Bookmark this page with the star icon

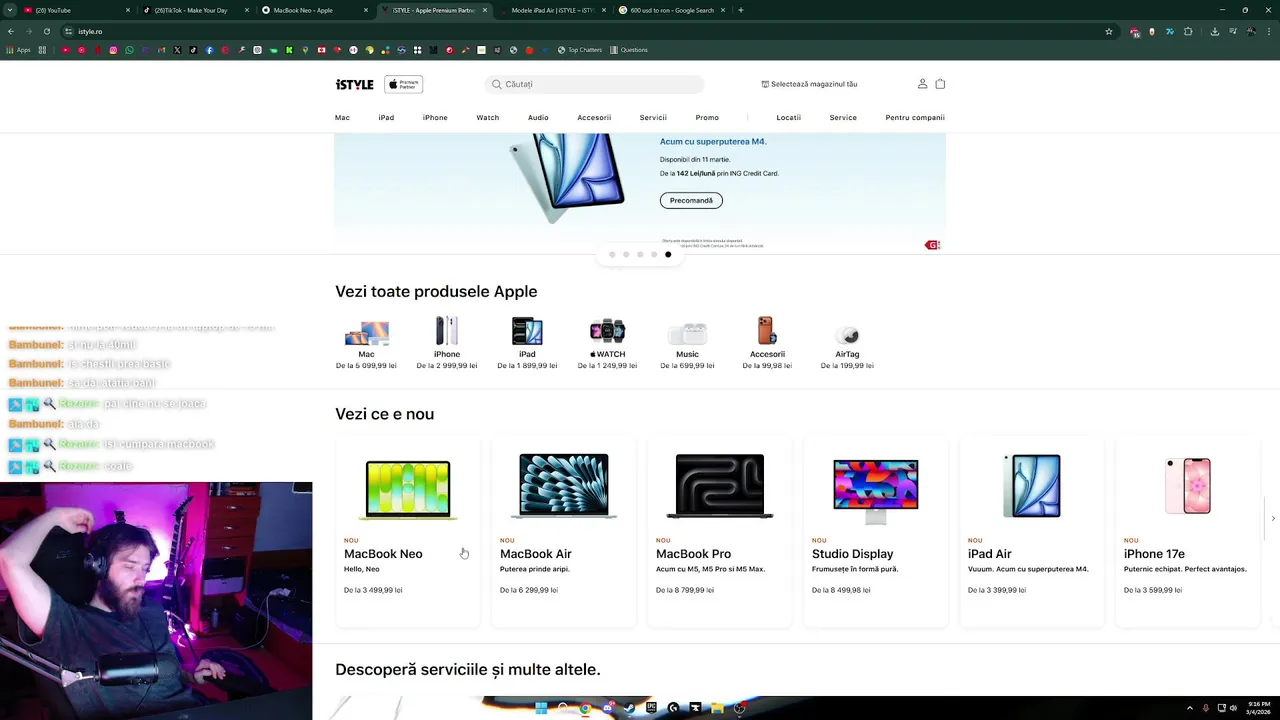[1108, 31]
